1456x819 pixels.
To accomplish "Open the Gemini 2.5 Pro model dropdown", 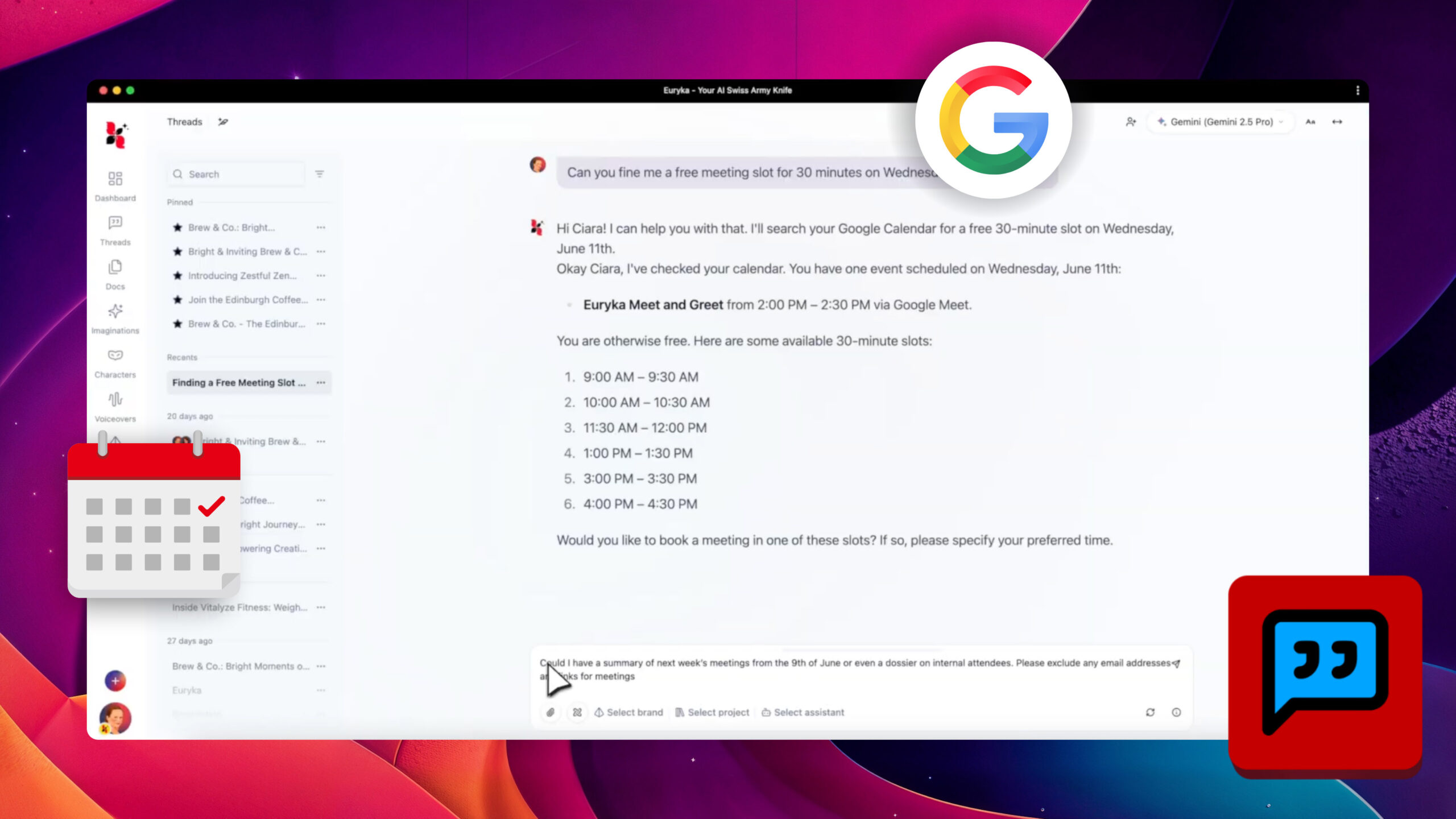I will point(1221,122).
